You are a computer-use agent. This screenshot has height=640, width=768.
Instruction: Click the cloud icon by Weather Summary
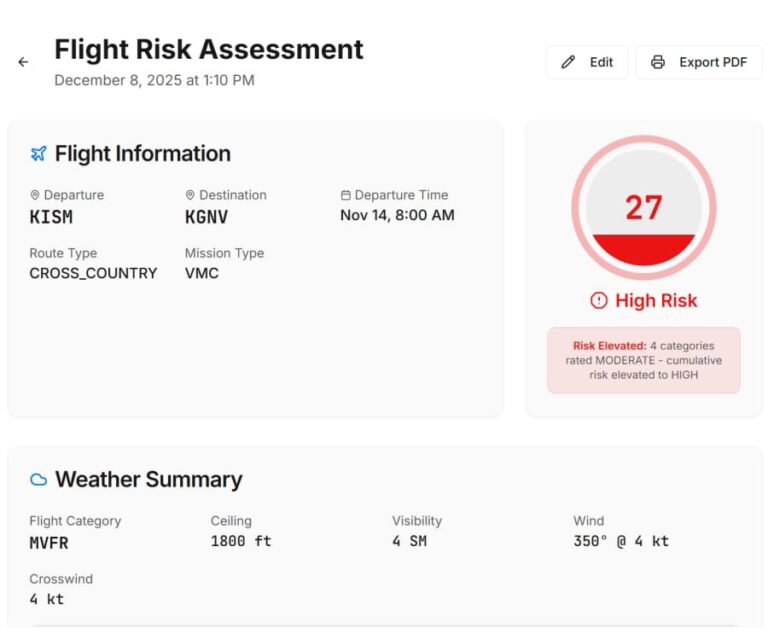pos(39,480)
